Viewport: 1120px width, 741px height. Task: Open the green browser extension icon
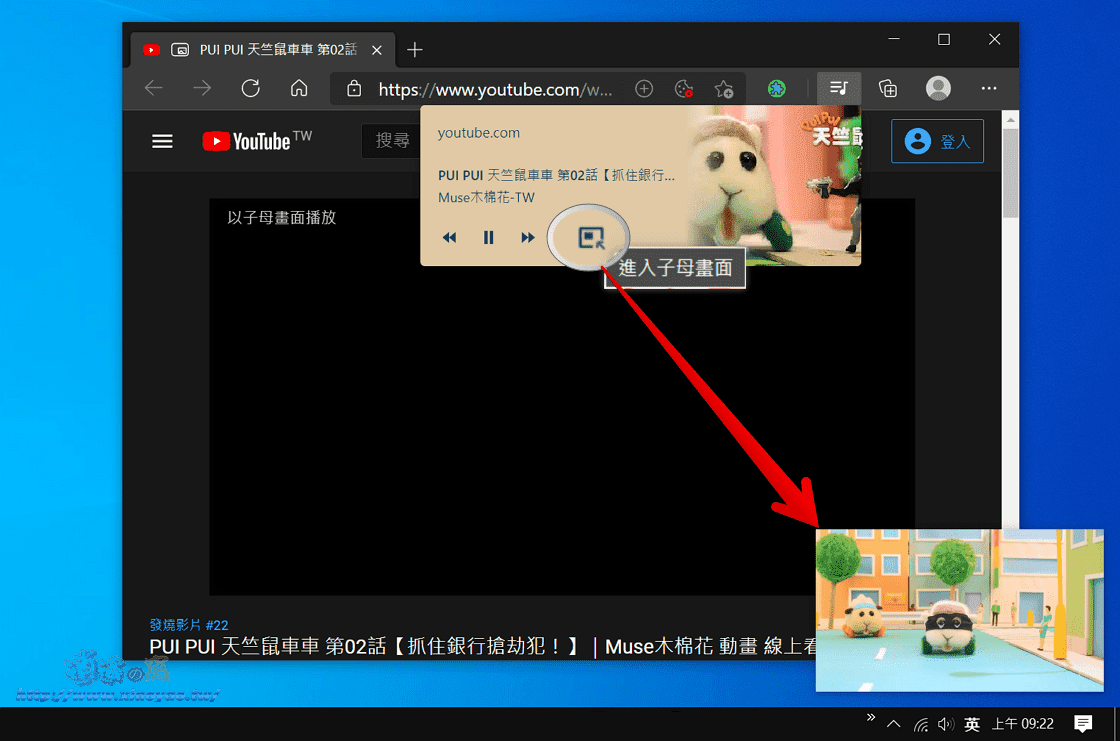(x=776, y=89)
